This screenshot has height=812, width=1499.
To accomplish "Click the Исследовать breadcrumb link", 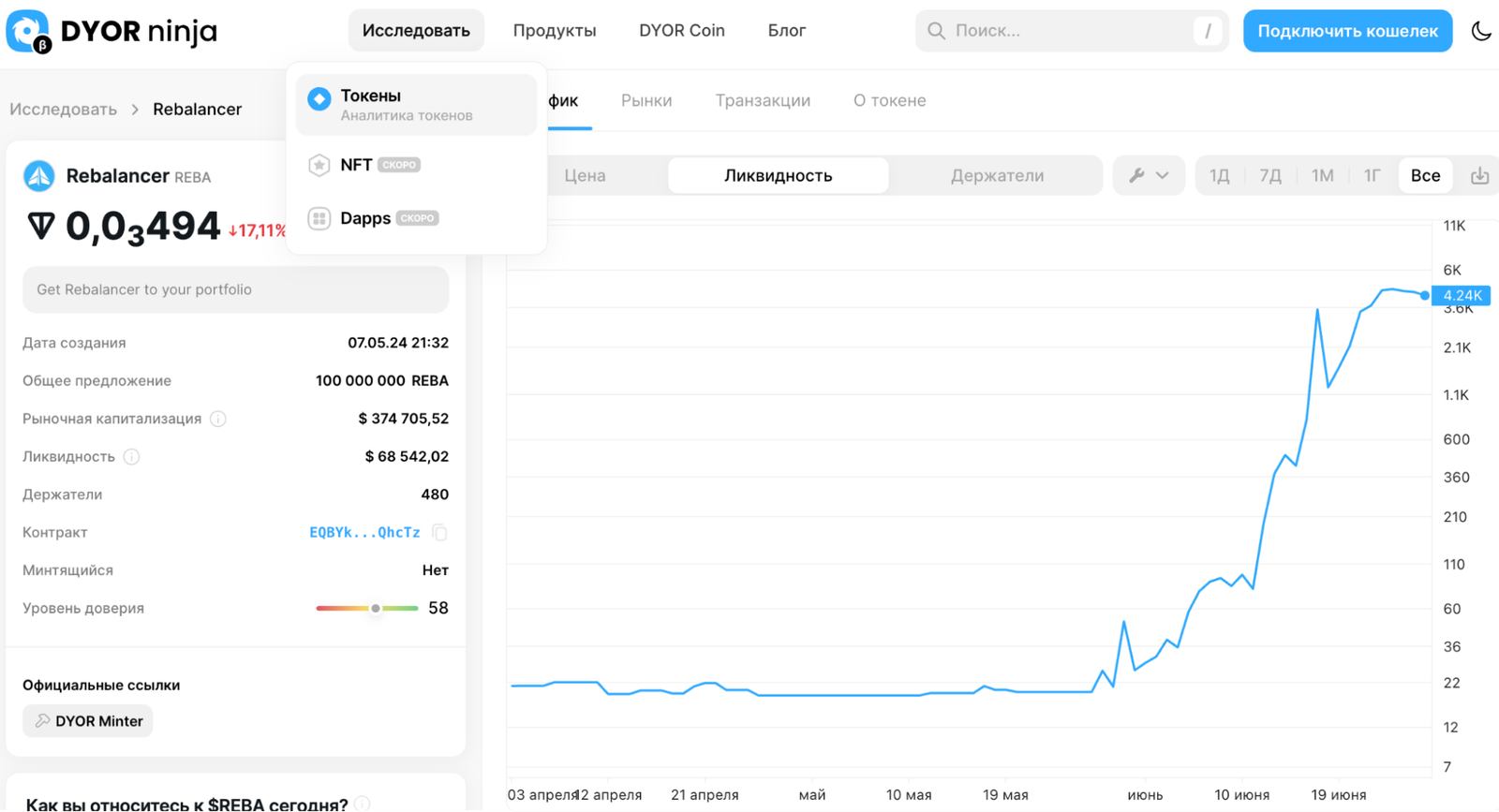I will [63, 109].
